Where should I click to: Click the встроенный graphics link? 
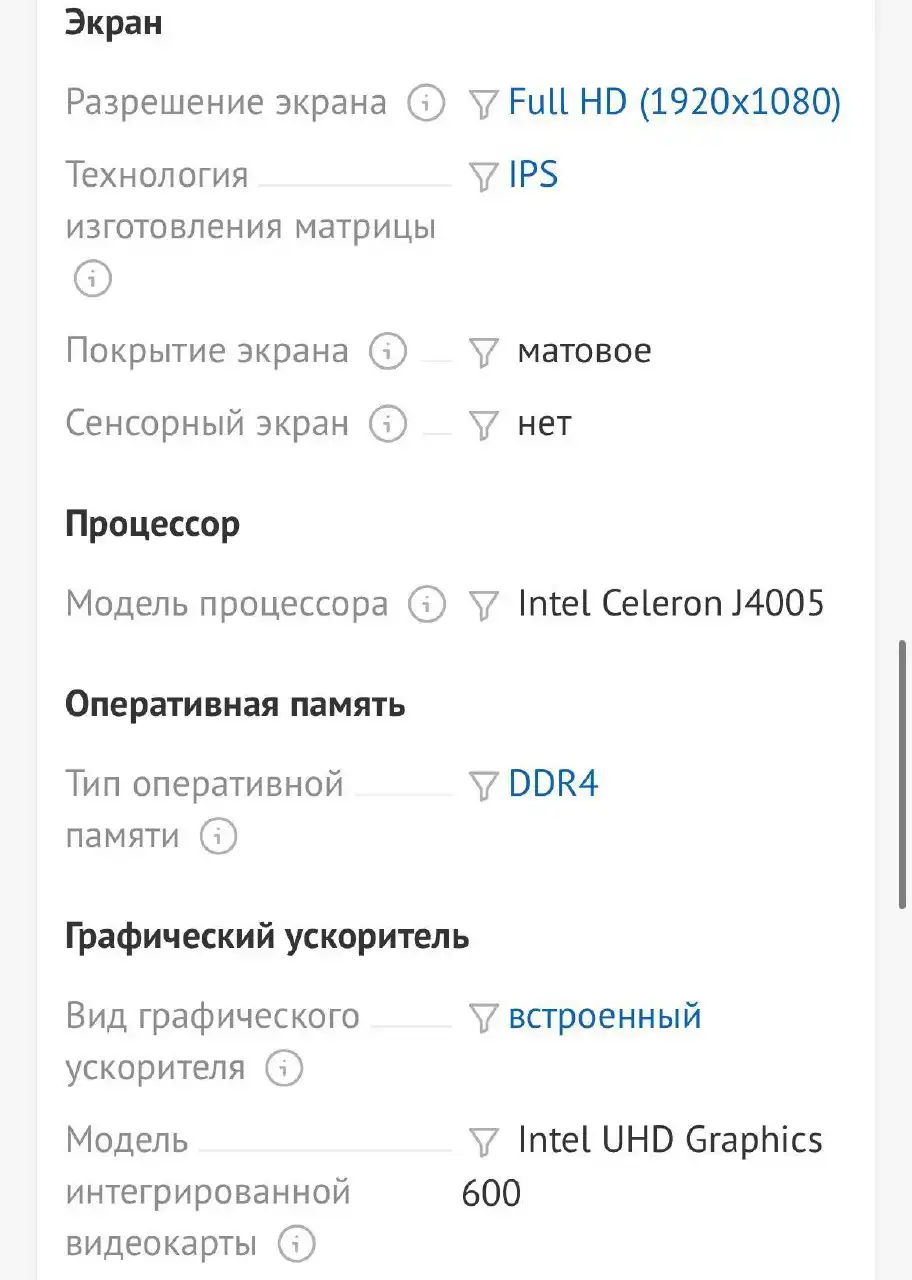604,1016
